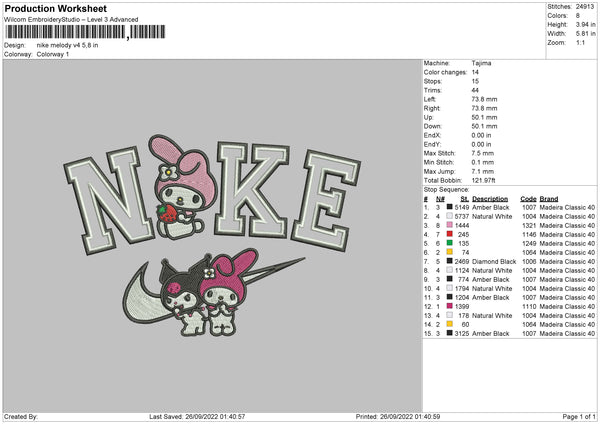
Task: Click the Min Stitch value 0.1 mm
Action: (483, 162)
